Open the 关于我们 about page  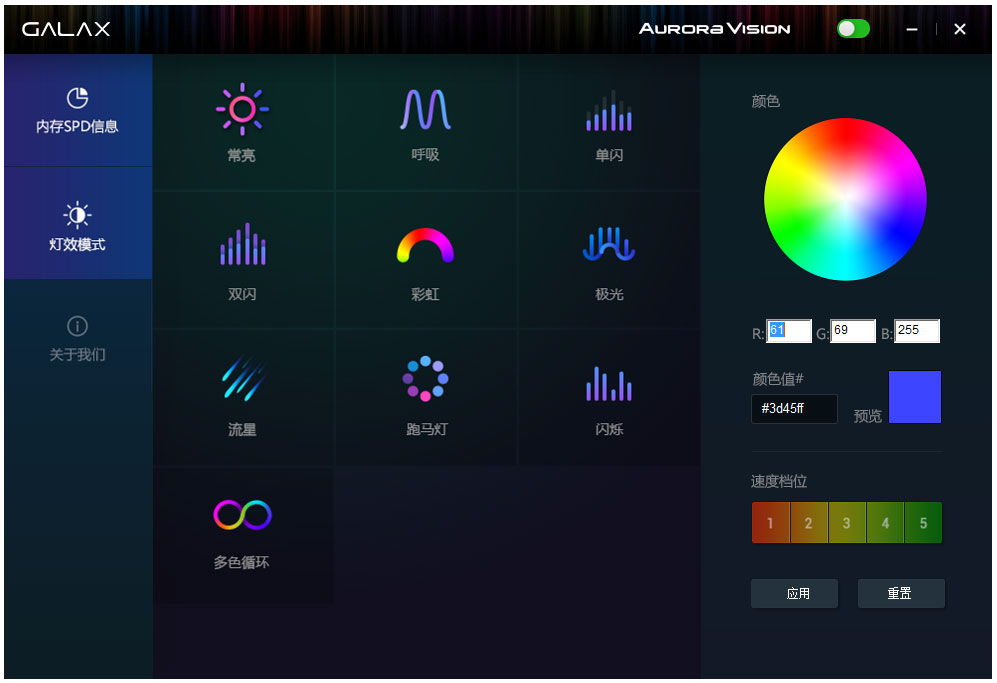click(77, 339)
